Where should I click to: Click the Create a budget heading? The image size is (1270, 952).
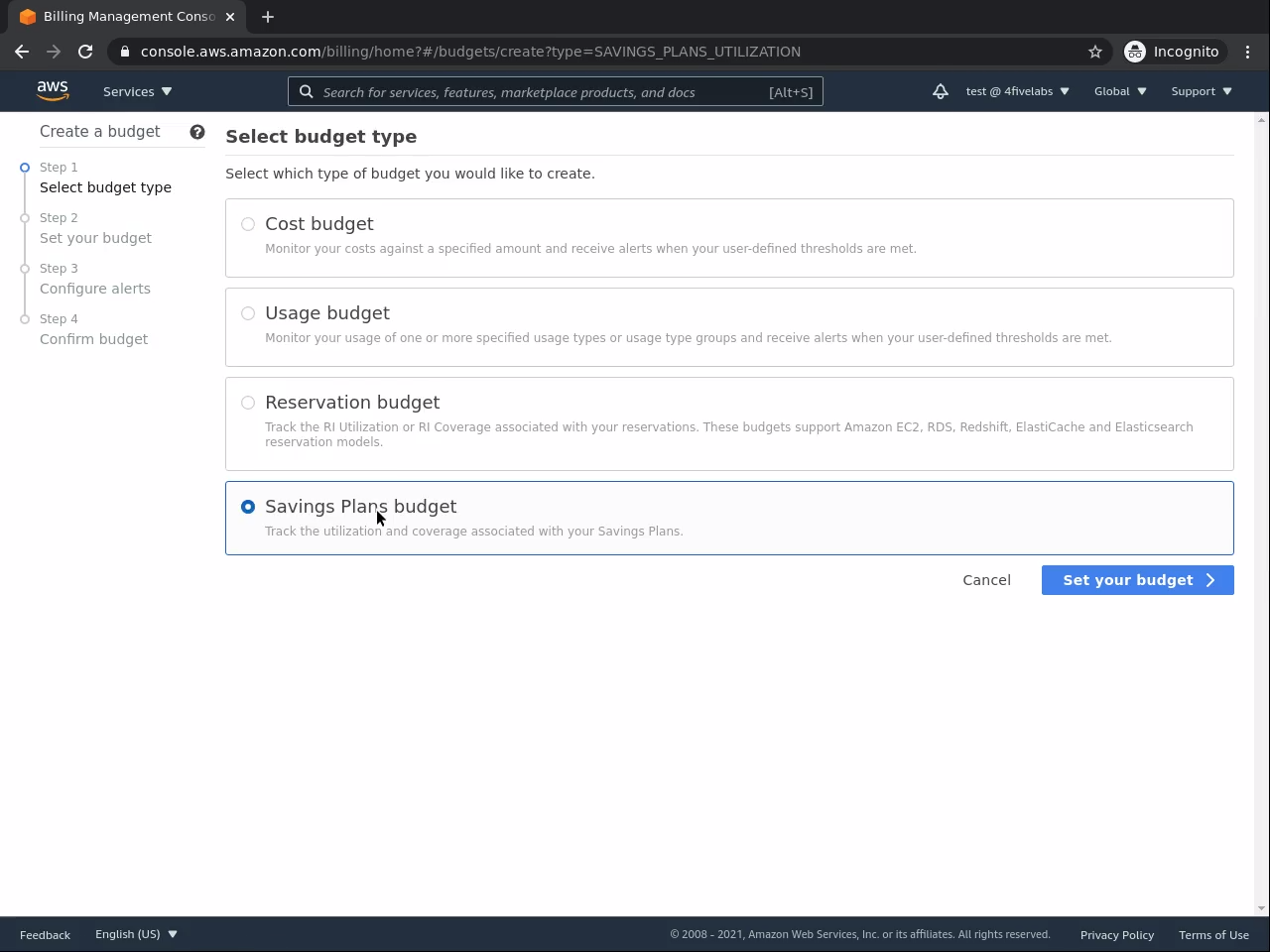[99, 132]
